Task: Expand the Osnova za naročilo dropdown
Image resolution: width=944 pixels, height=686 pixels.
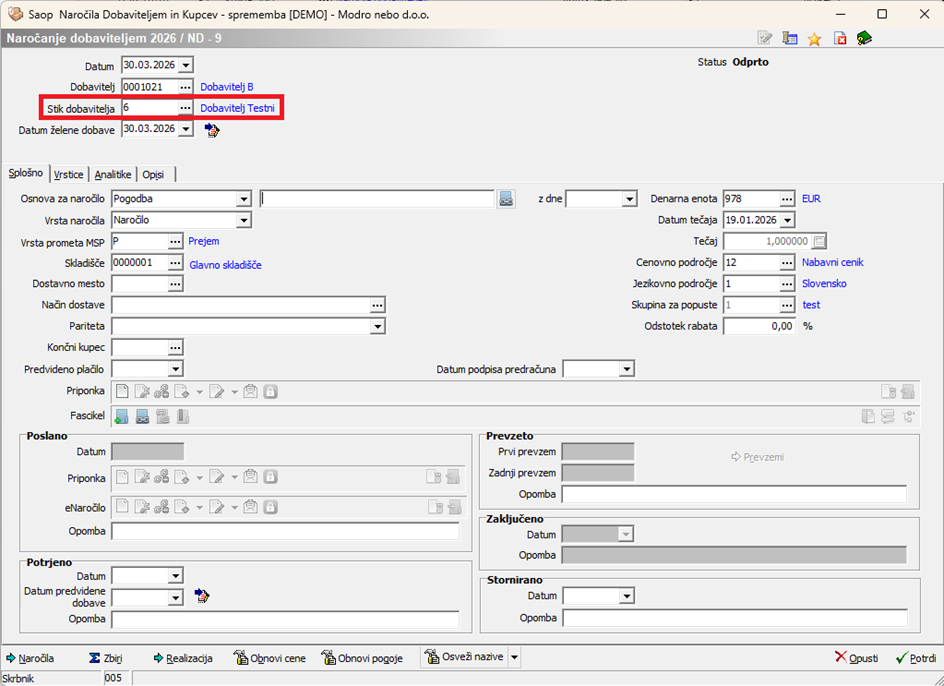Action: point(243,199)
